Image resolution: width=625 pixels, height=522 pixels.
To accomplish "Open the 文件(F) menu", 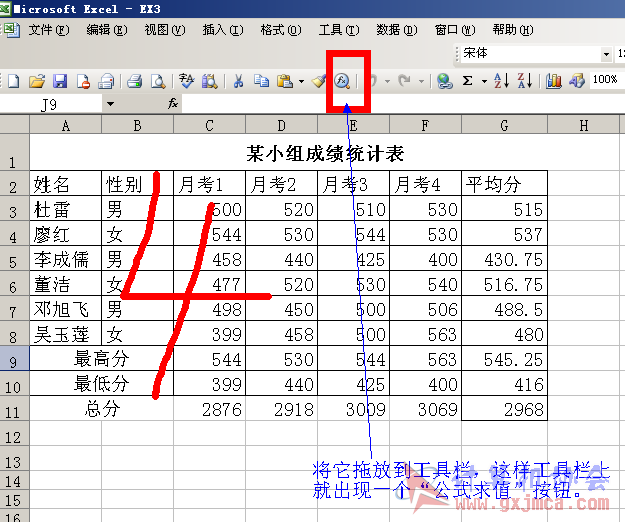I will pyautogui.click(x=49, y=30).
